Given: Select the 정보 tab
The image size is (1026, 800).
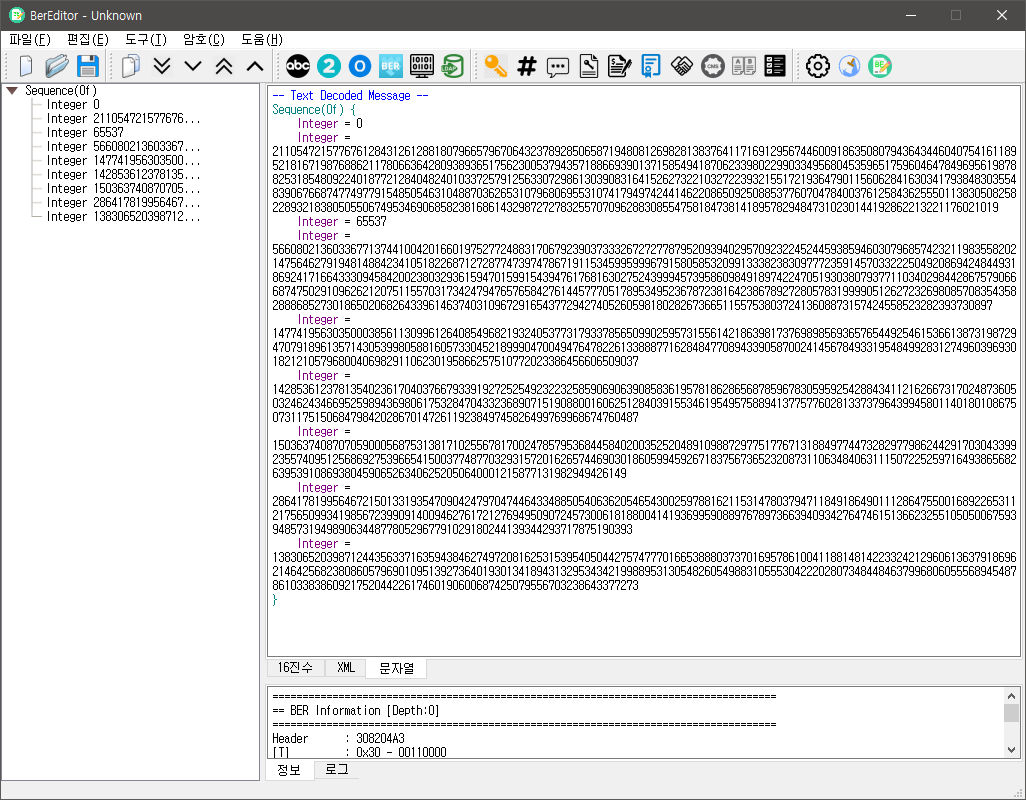Looking at the screenshot, I should tap(289, 770).
